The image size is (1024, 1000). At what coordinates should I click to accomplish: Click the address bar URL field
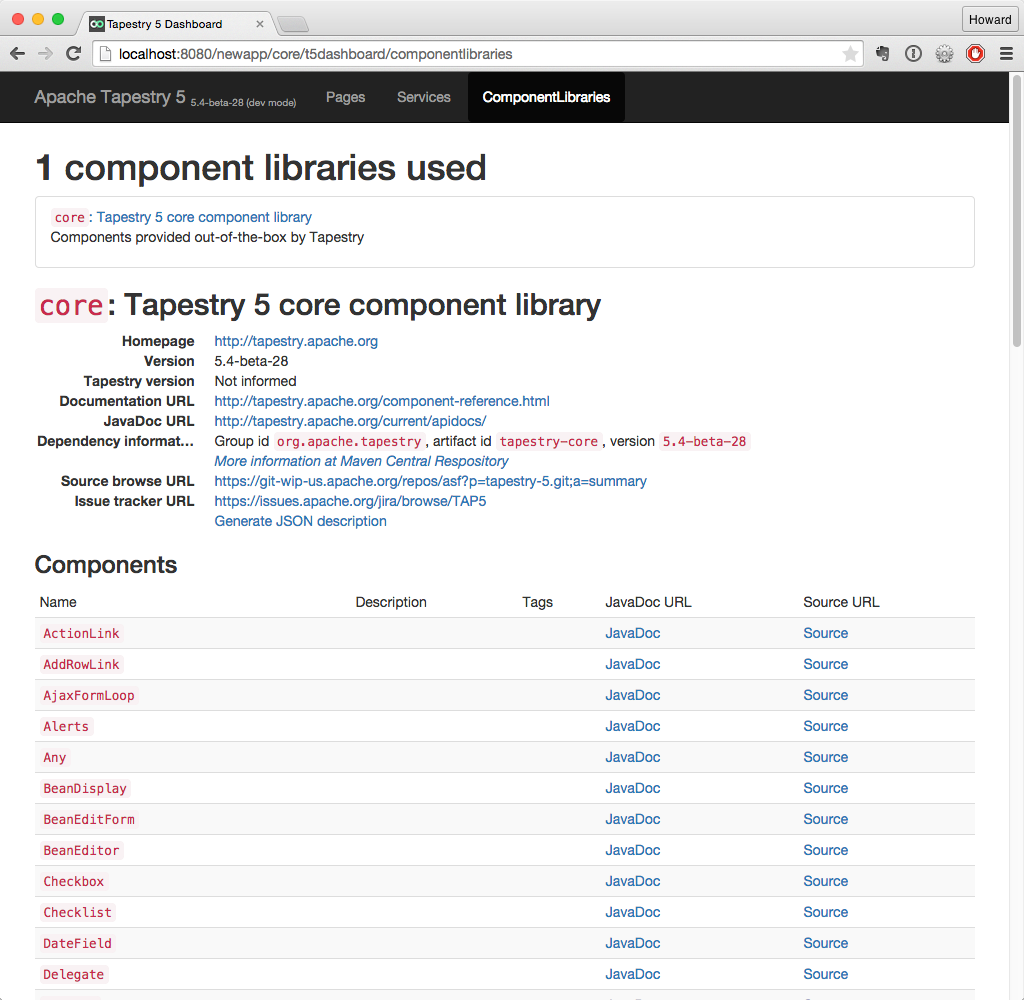[470, 54]
